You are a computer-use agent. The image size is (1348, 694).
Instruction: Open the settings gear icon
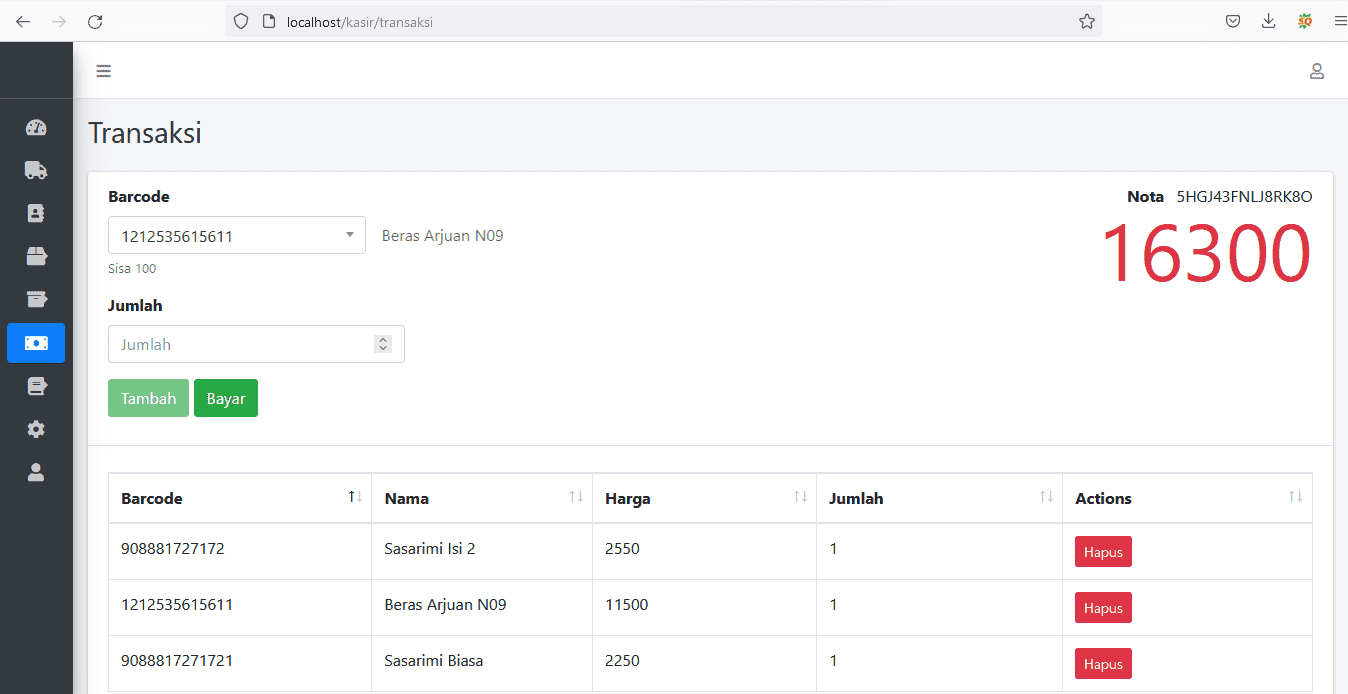click(x=36, y=429)
